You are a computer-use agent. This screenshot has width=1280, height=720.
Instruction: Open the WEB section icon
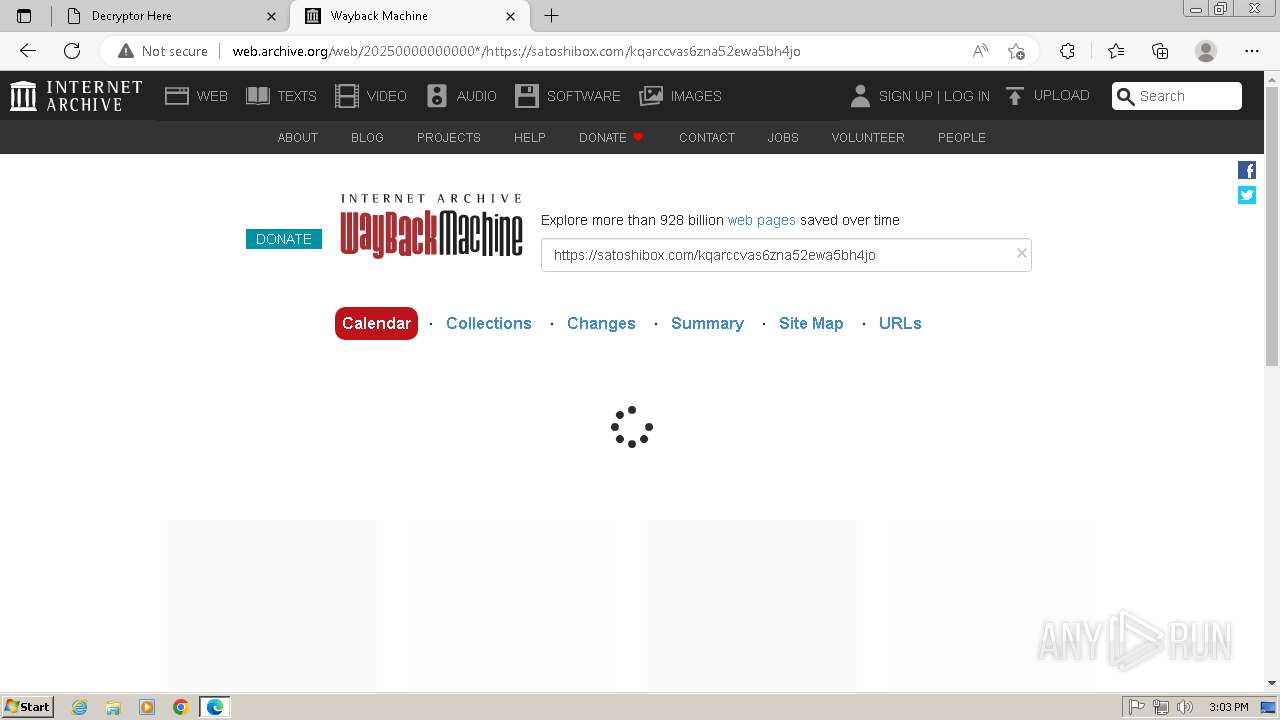[x=177, y=96]
